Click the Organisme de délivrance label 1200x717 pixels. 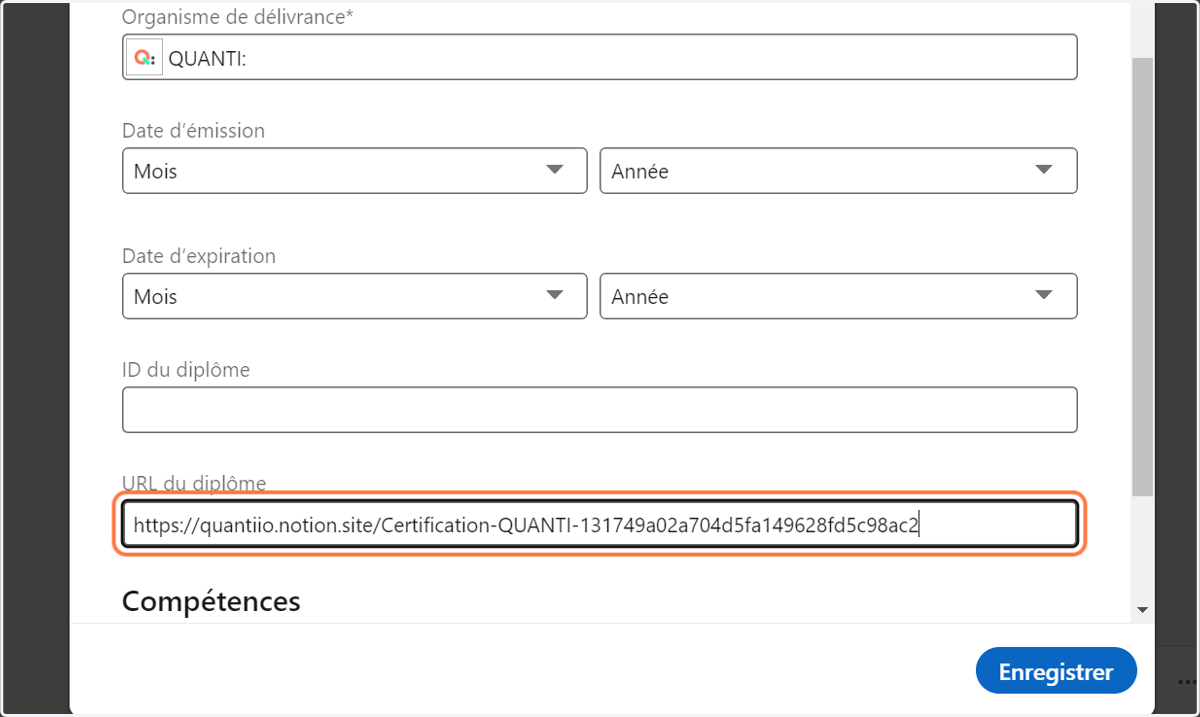238,17
